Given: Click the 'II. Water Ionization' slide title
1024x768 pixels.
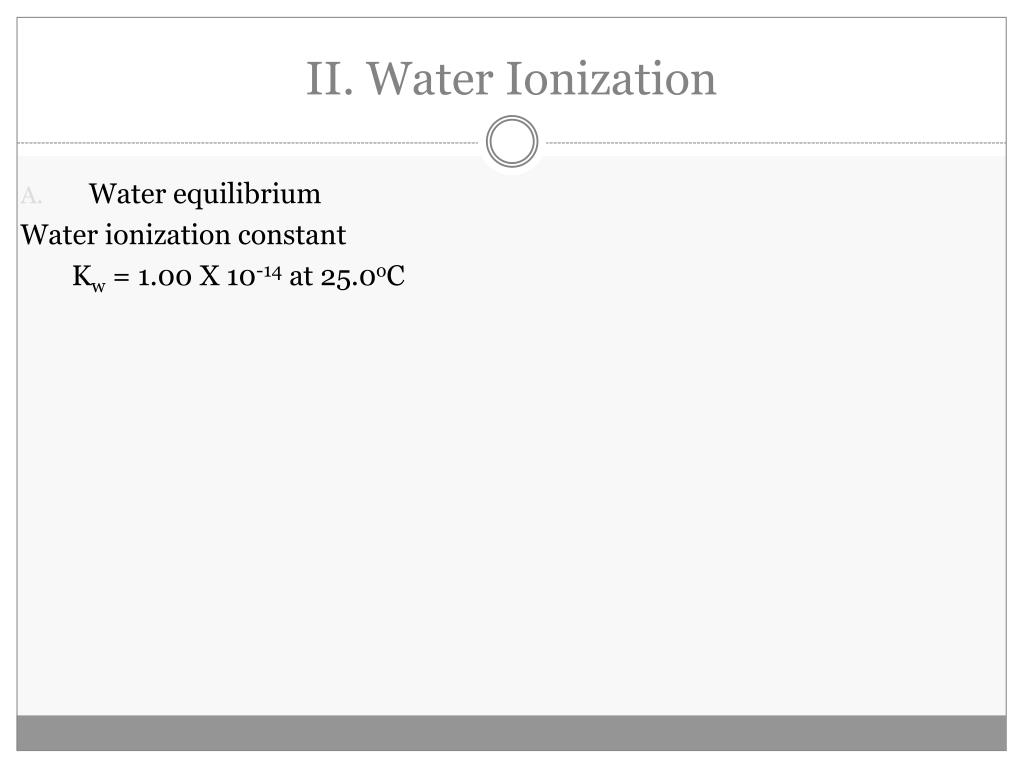Looking at the screenshot, I should click(511, 79).
